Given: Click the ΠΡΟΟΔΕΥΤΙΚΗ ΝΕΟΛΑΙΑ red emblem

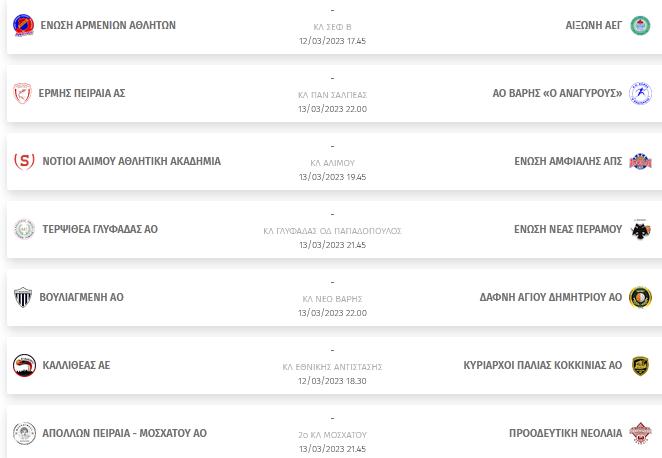Looking at the screenshot, I should point(640,433).
